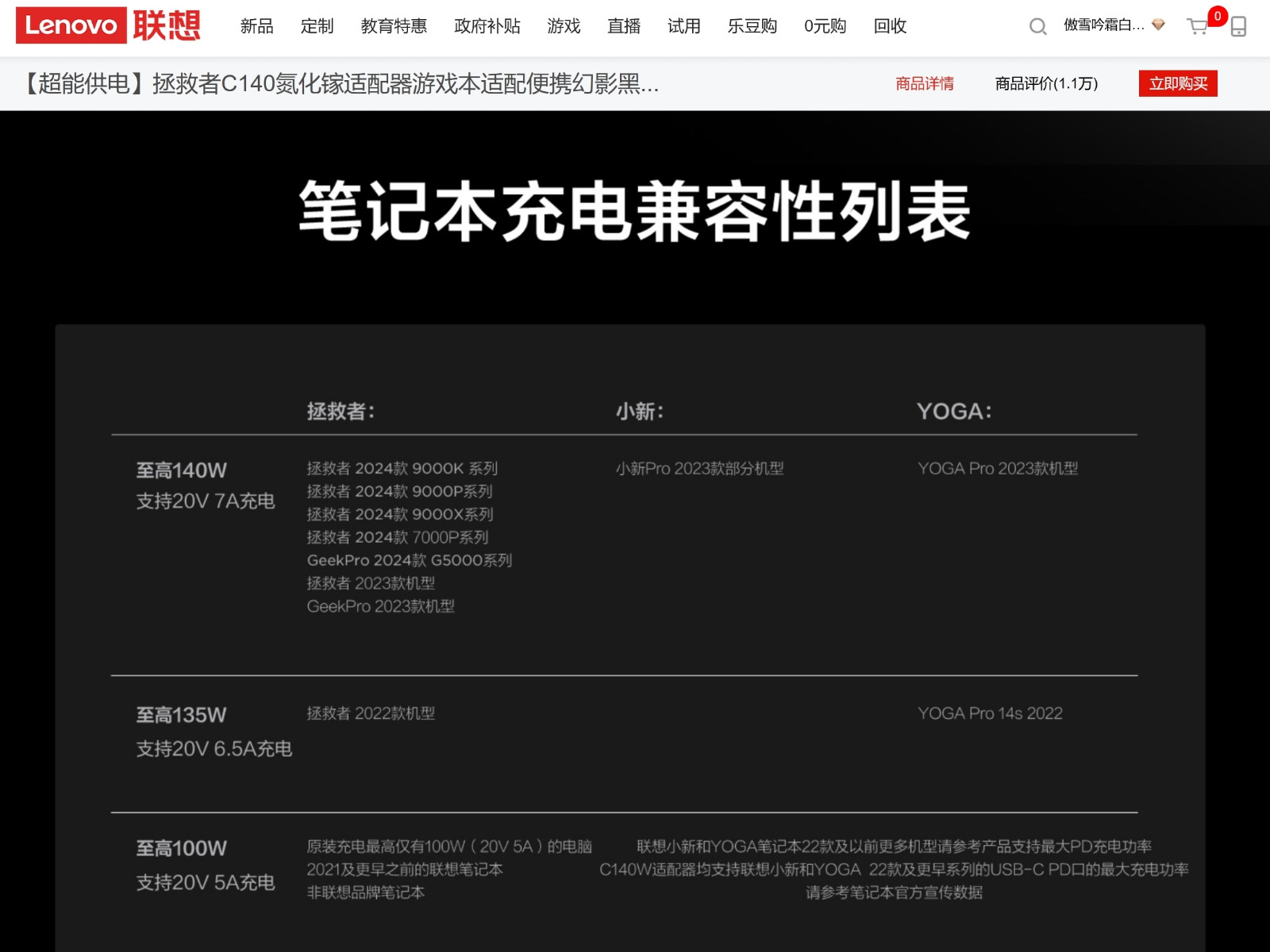Click the 支持20V 6.5A充电 text
This screenshot has height=952, width=1270.
coord(214,749)
